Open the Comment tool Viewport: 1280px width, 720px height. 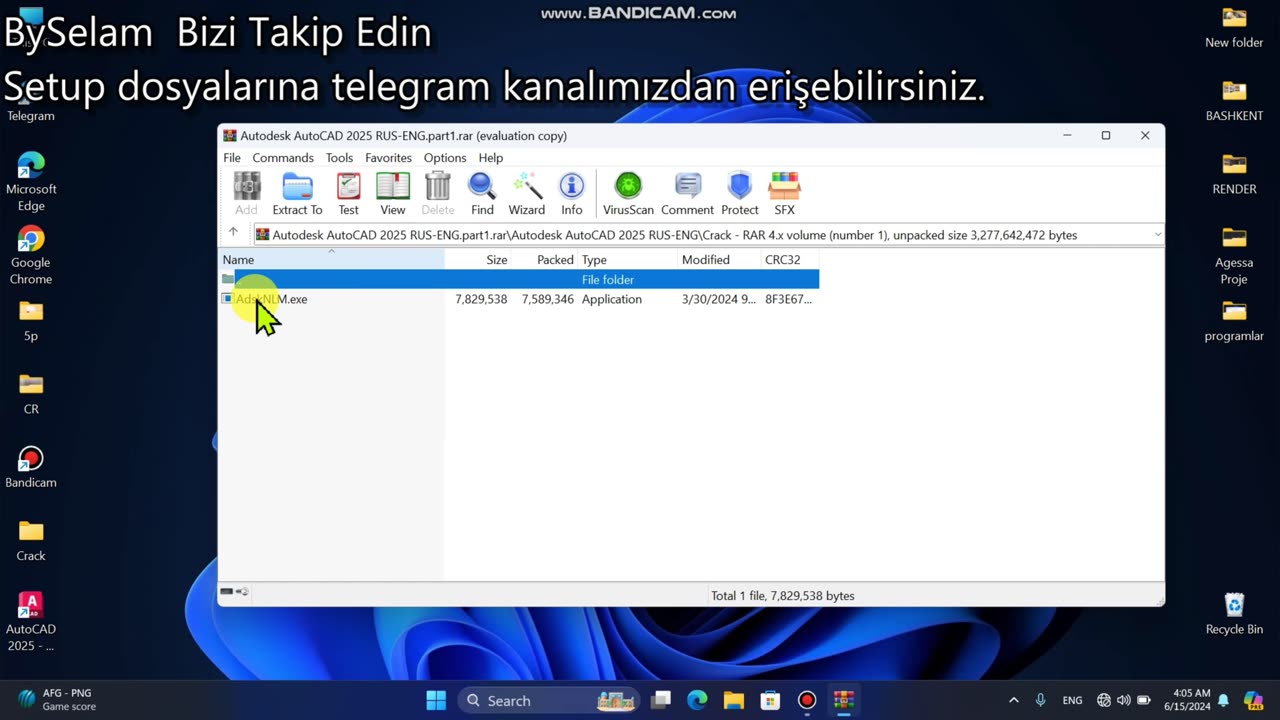[687, 194]
